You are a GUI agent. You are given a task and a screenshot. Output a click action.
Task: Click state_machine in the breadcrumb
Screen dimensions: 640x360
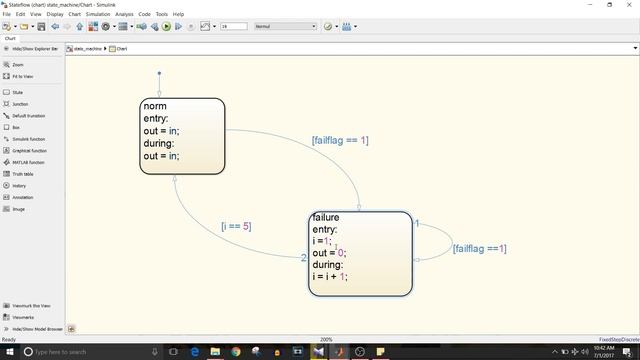pyautogui.click(x=87, y=49)
